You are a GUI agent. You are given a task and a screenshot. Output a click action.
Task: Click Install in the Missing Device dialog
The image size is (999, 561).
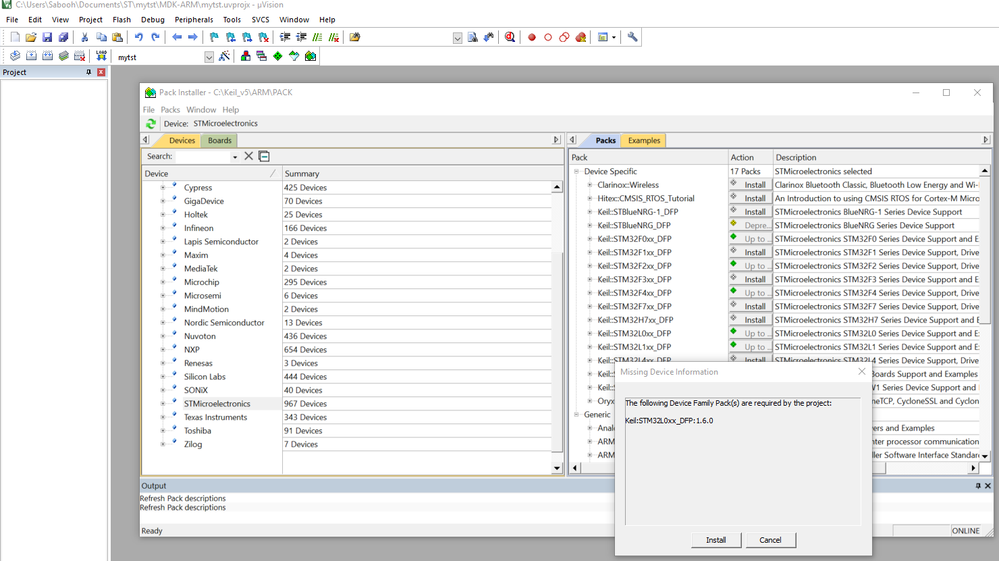[716, 540]
